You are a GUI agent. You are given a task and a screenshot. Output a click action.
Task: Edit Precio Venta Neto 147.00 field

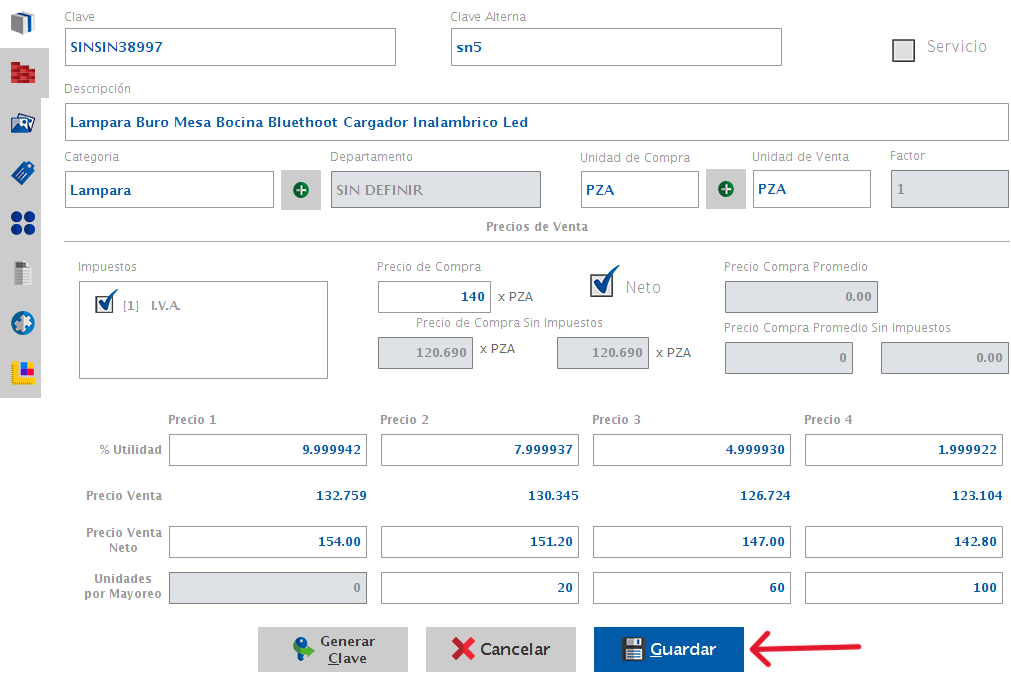click(x=692, y=542)
